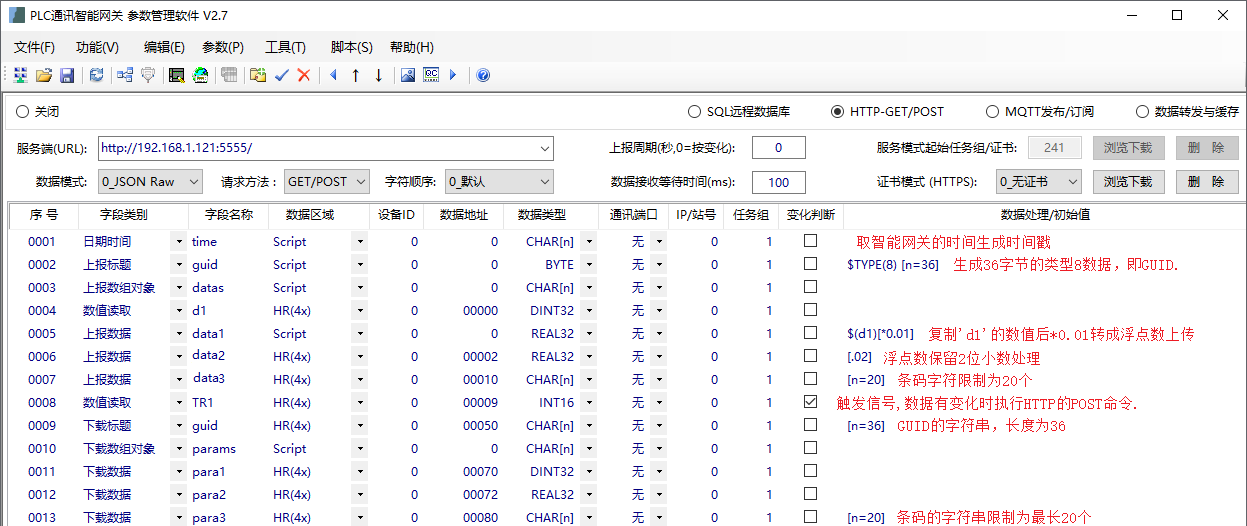Screen dimensions: 1247x526
Task: Expand the 请求方法 GET/POST dropdown
Action: [x=327, y=182]
